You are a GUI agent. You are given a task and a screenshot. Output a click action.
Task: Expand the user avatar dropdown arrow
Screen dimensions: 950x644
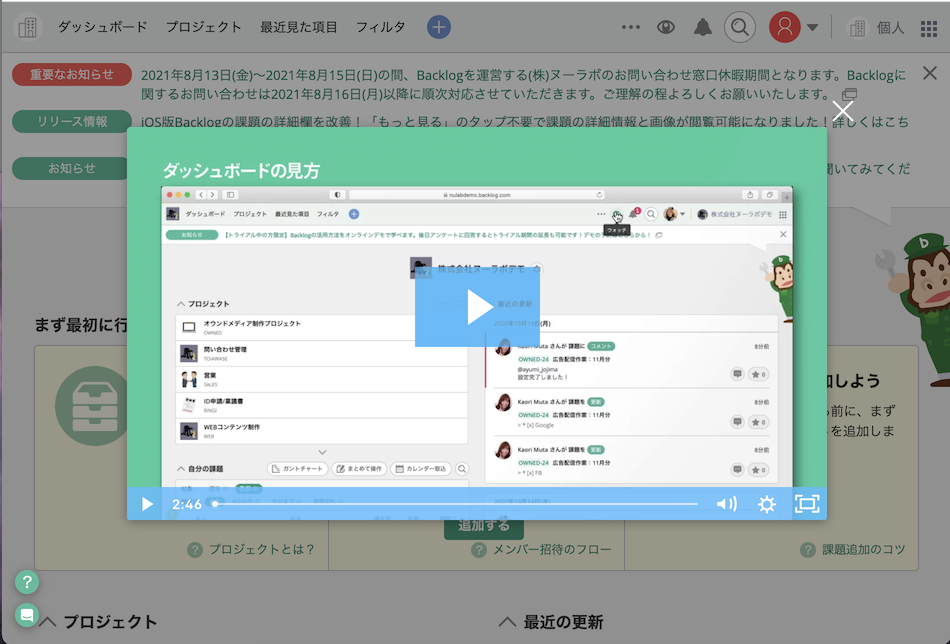point(812,27)
